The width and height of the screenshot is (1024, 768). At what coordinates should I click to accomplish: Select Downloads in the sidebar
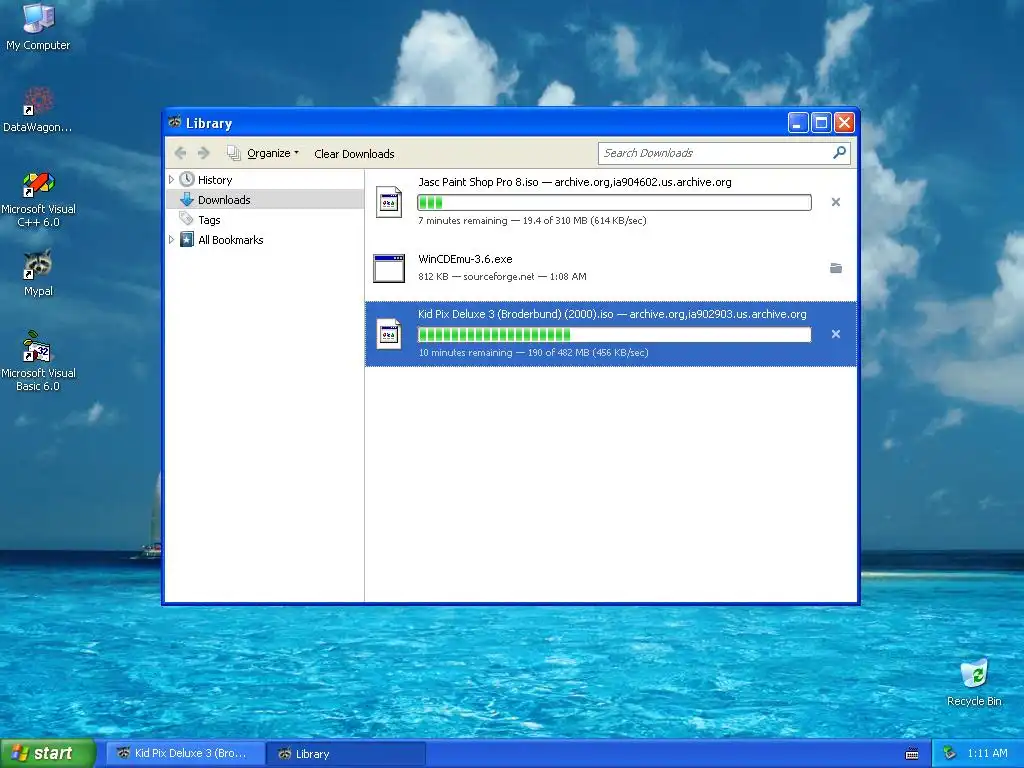[x=224, y=200]
